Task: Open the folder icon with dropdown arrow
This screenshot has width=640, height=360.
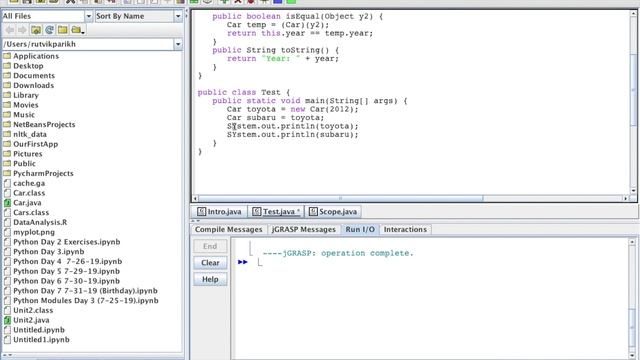Action: tap(78, 30)
